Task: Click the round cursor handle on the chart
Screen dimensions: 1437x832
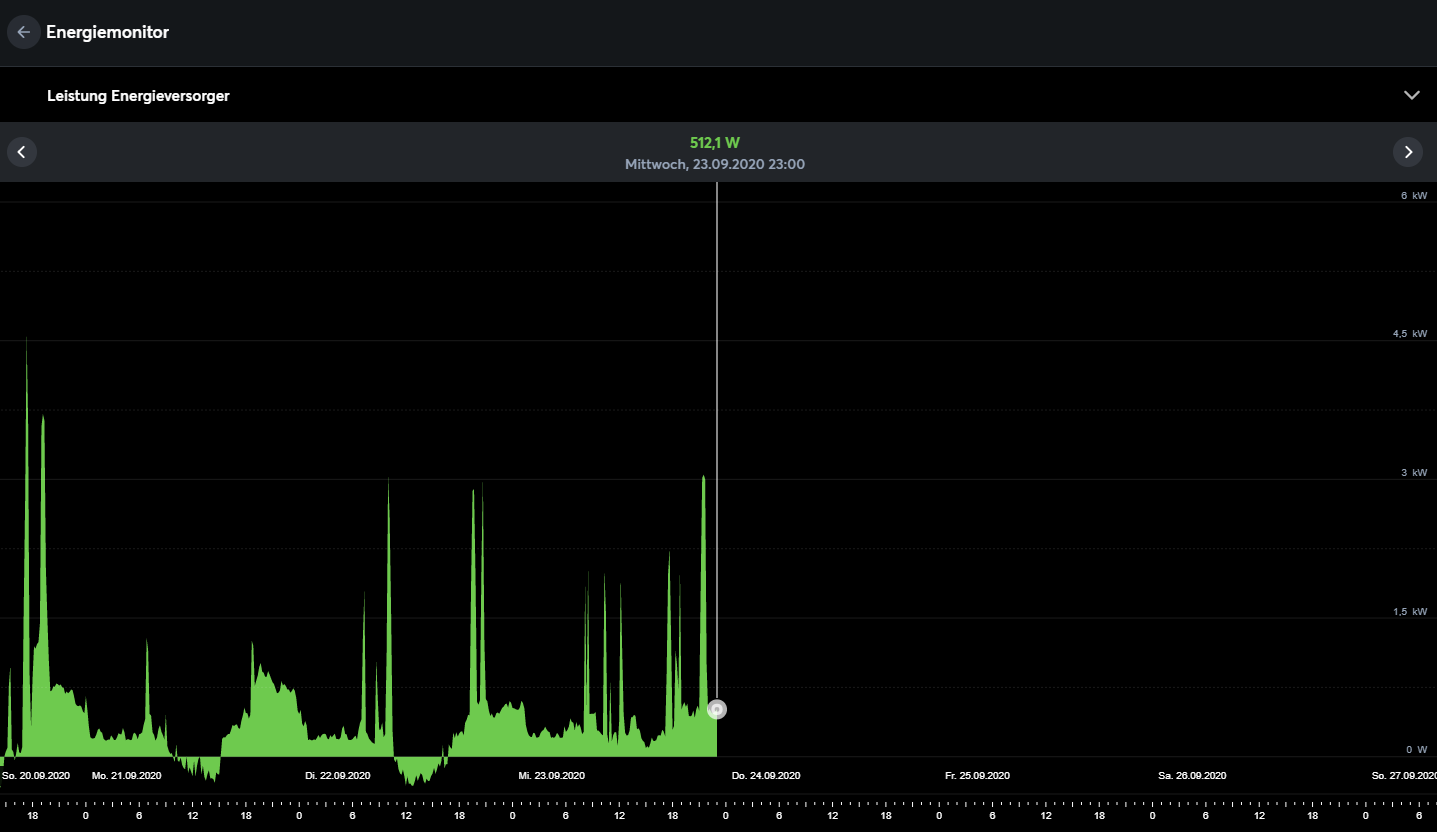Action: coord(716,709)
